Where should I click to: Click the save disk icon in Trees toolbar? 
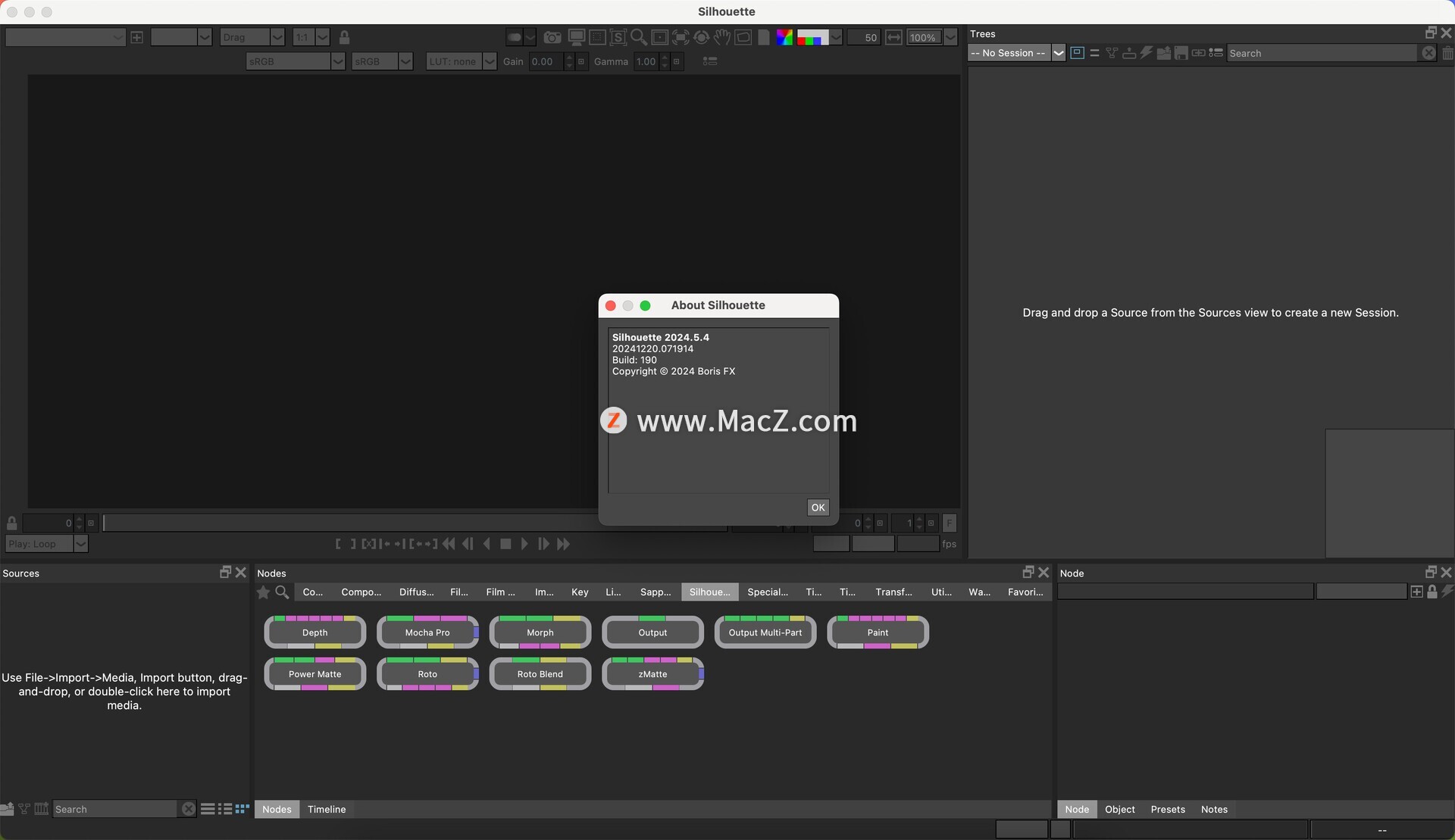(1181, 53)
